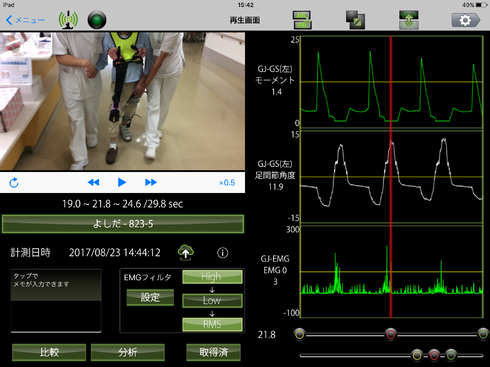Play the gait video
This screenshot has height=367, width=490.
pyautogui.click(x=122, y=182)
